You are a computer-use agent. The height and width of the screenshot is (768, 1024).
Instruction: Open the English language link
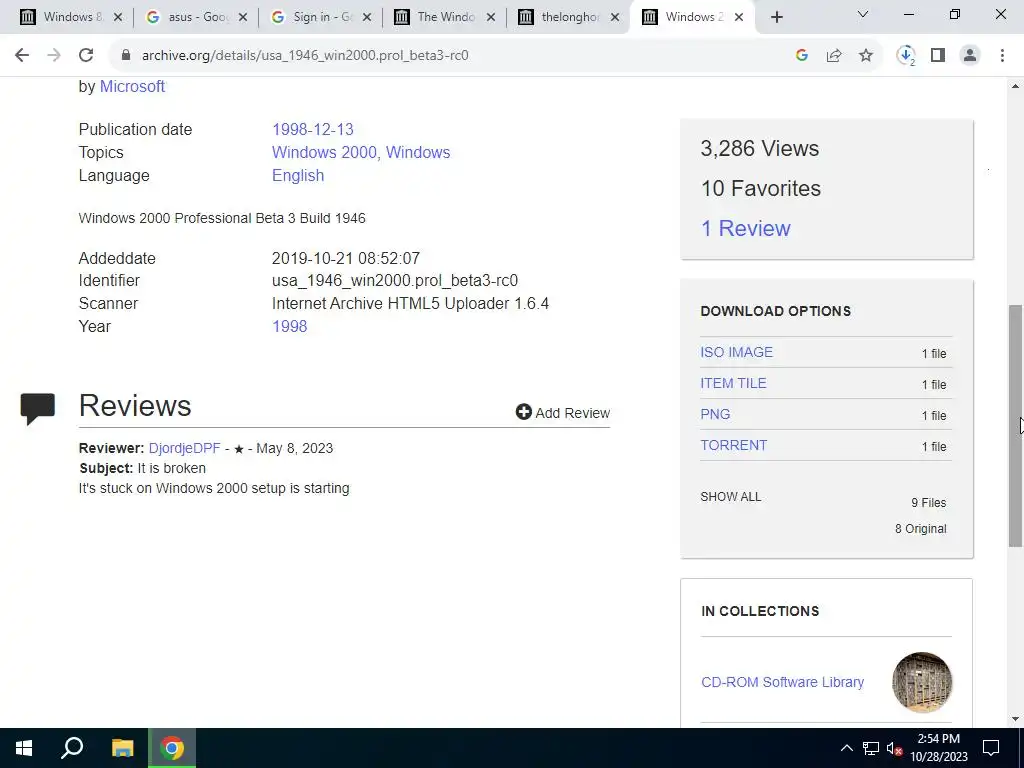[298, 176]
